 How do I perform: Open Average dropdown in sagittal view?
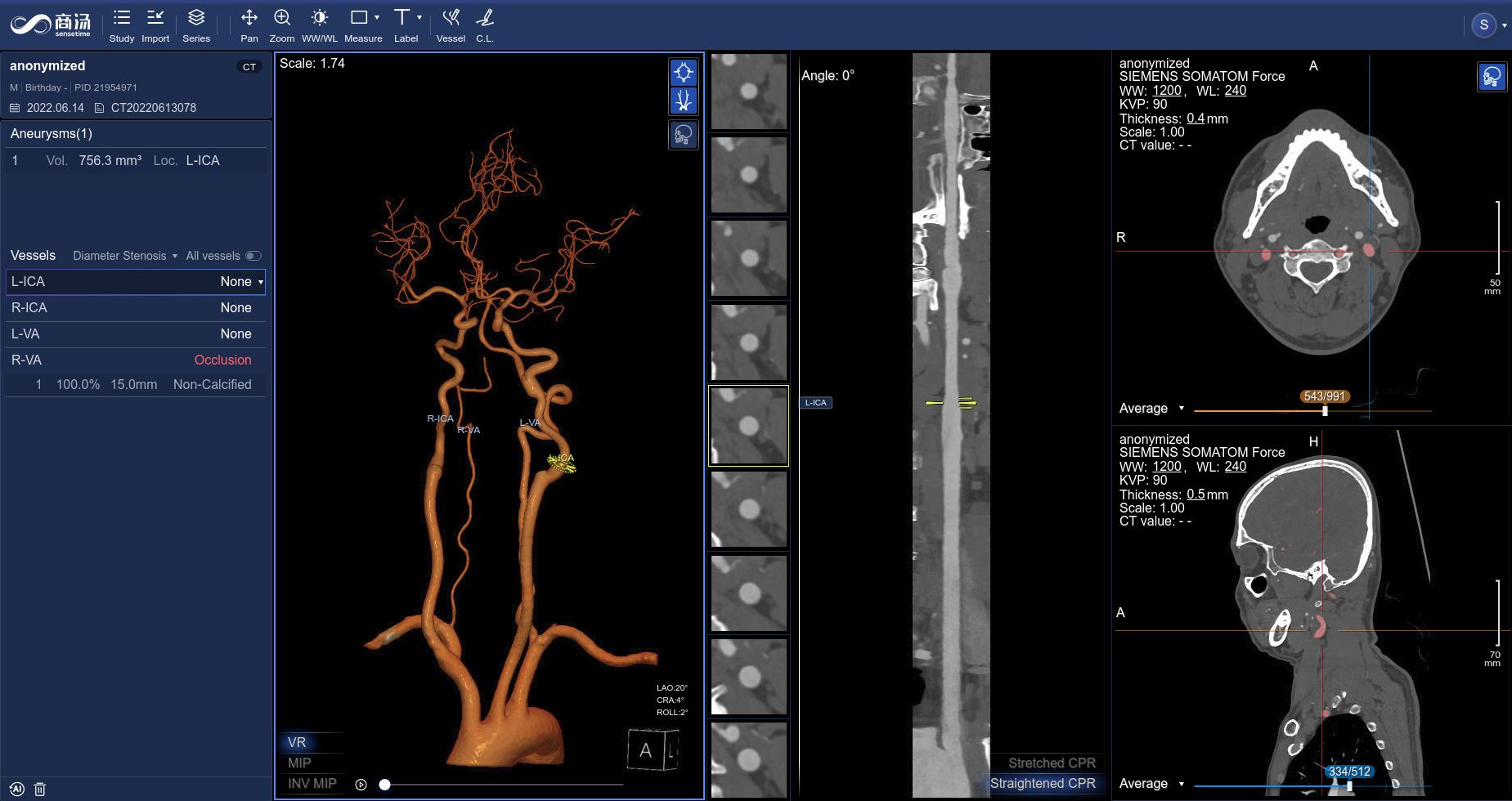(x=1151, y=783)
